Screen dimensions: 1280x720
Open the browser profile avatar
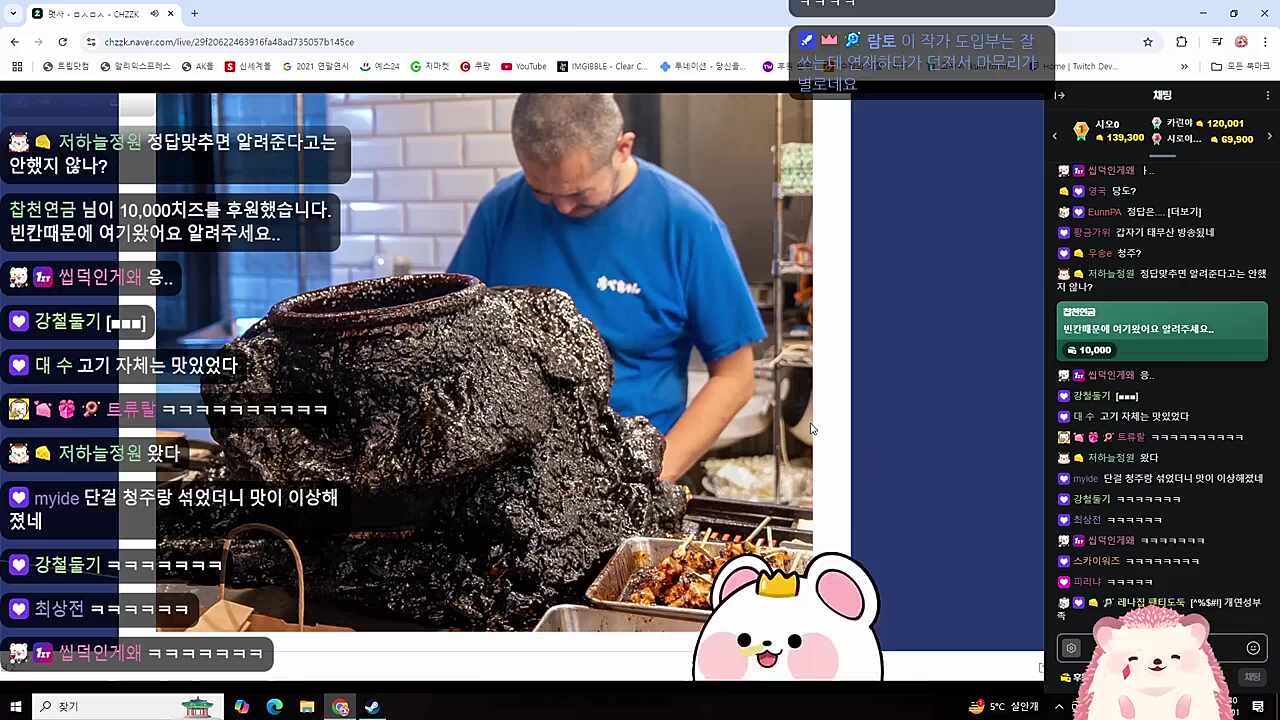[x=1241, y=42]
